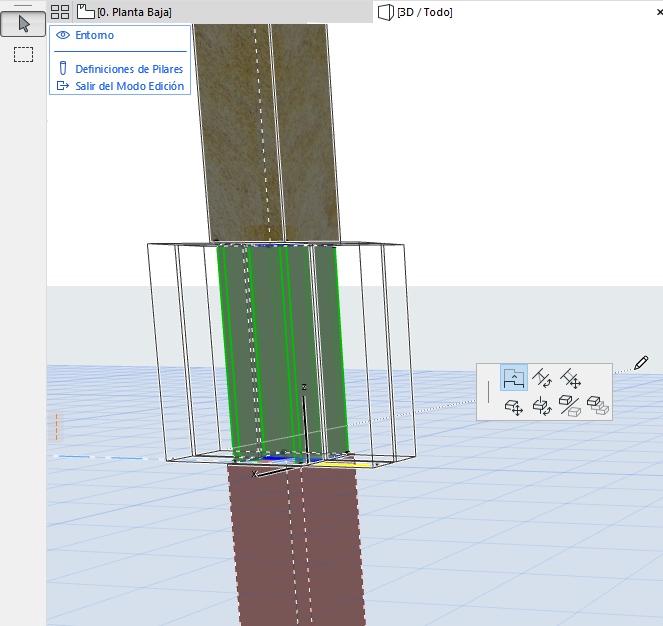The image size is (663, 626).
Task: Click the mirror element pet palette icon
Action: [x=571, y=406]
